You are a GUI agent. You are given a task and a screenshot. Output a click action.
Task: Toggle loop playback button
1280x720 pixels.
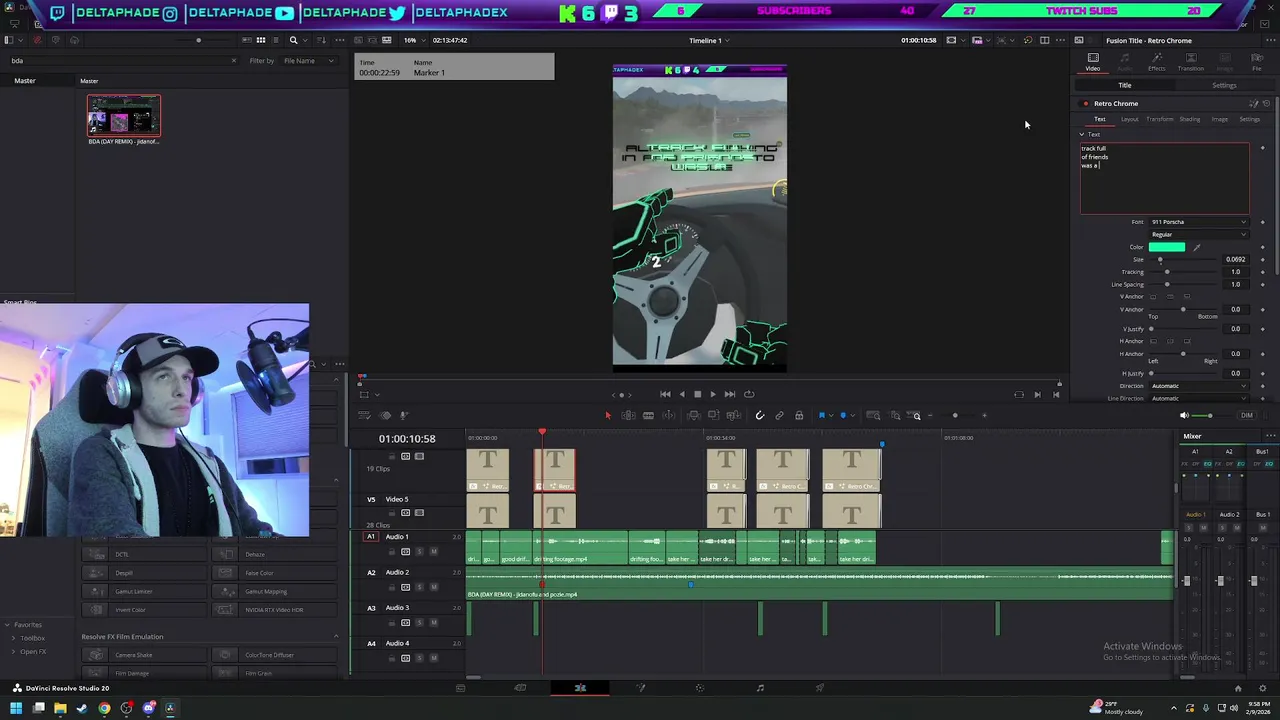(x=749, y=394)
